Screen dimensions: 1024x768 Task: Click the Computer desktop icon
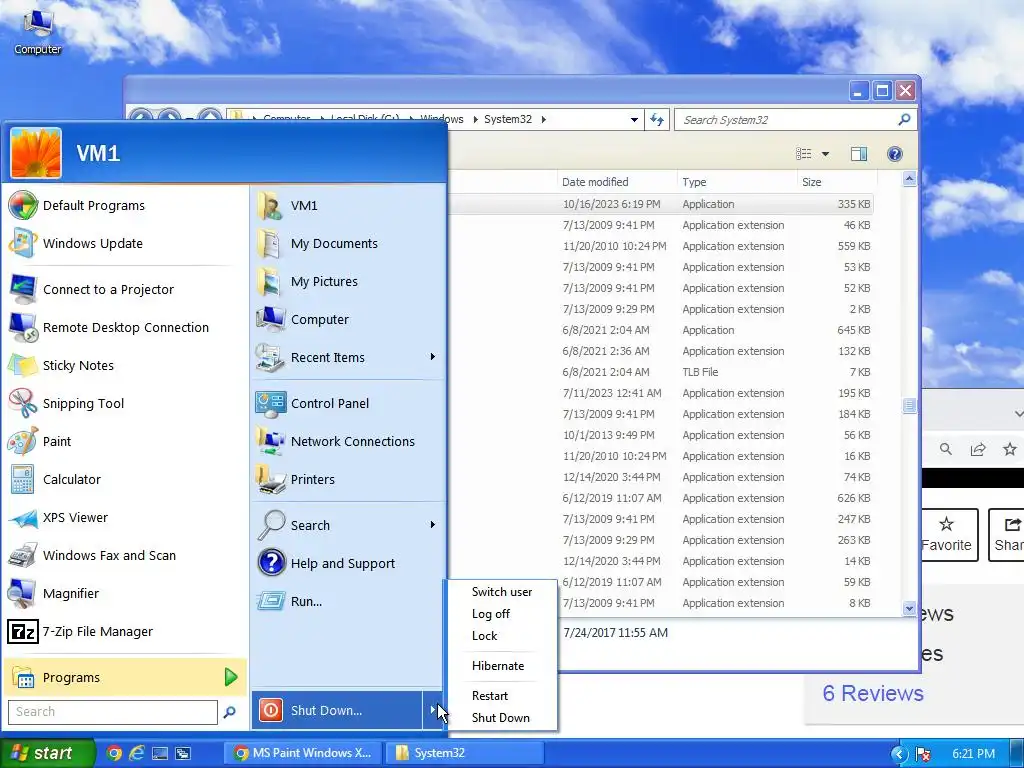(x=37, y=33)
